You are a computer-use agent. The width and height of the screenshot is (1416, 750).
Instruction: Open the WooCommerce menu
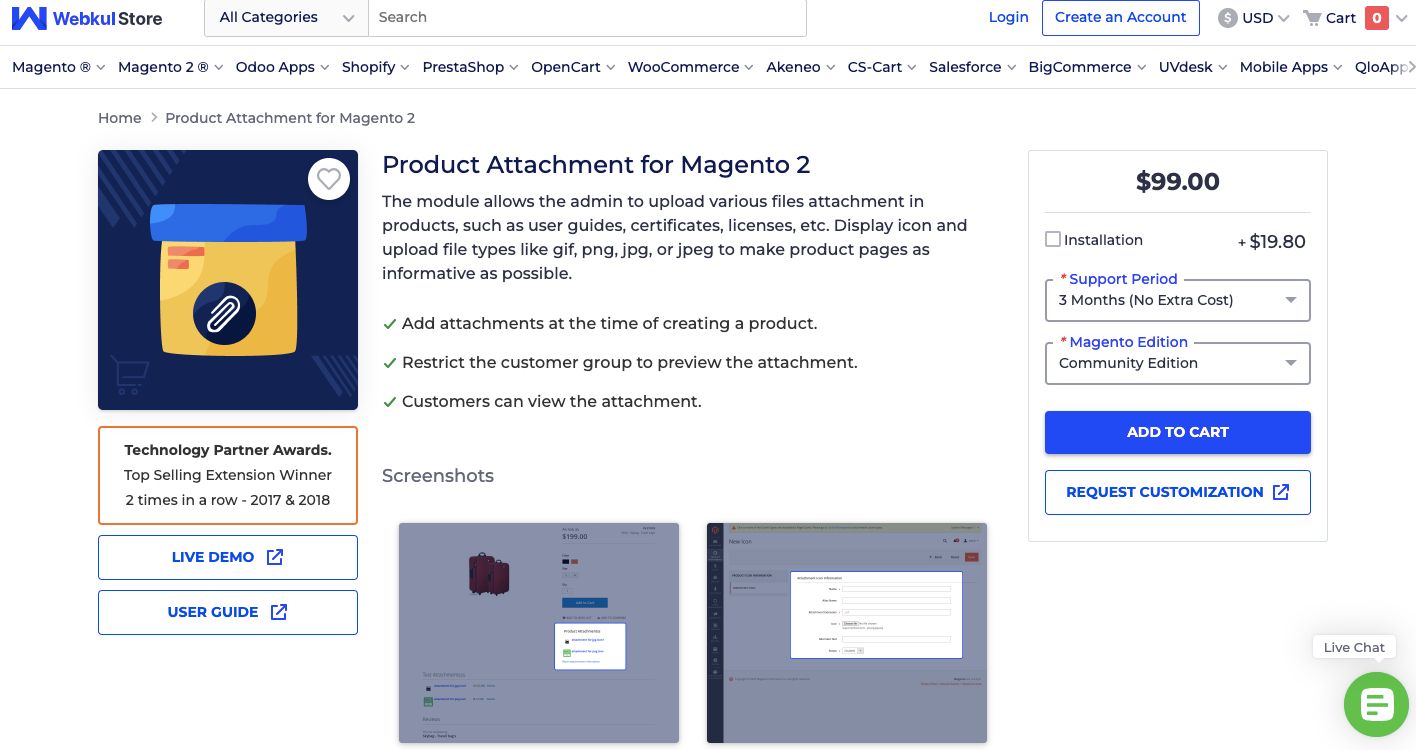684,67
